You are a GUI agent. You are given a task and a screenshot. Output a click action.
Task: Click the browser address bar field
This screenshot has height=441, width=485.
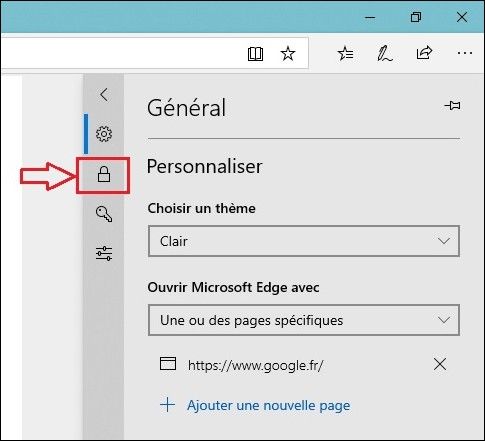(123, 53)
